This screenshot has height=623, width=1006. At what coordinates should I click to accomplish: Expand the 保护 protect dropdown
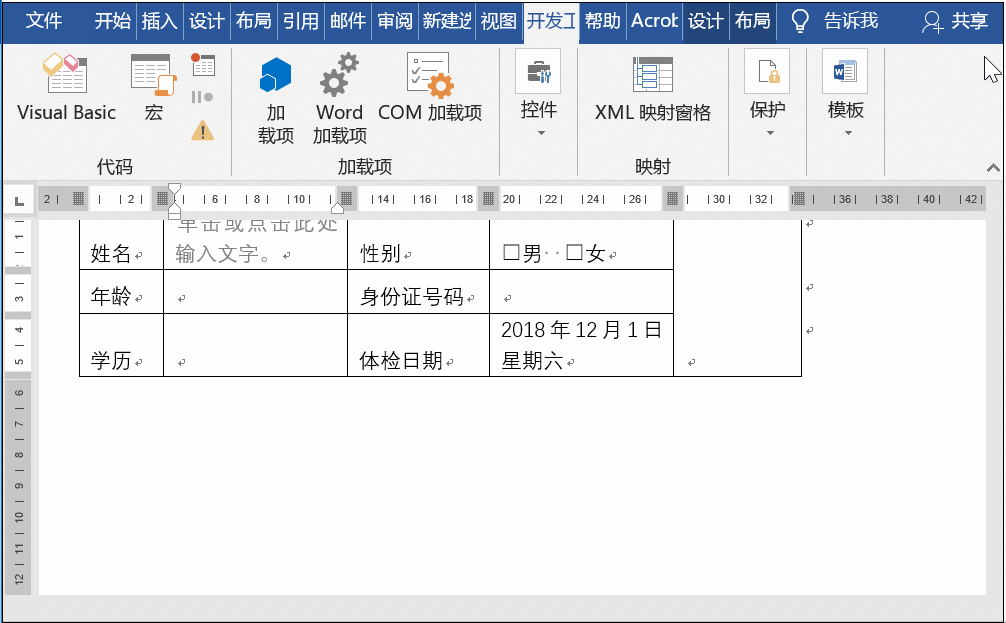pyautogui.click(x=768, y=132)
